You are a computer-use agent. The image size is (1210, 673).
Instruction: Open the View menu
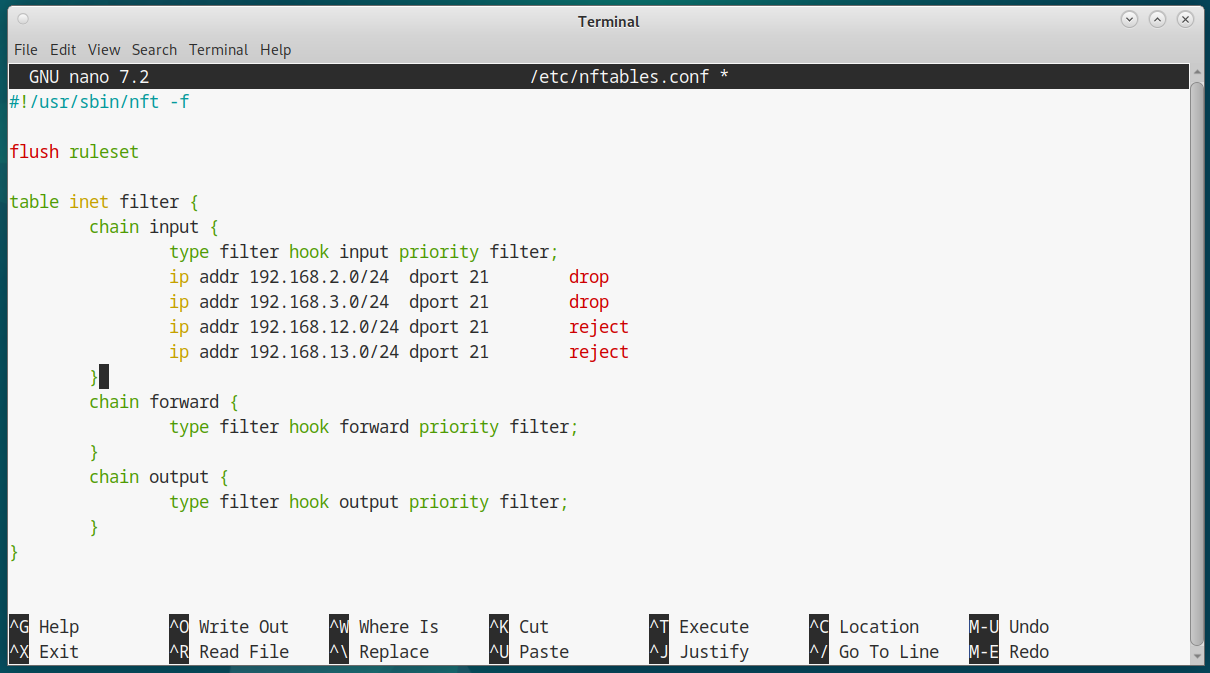(104, 50)
